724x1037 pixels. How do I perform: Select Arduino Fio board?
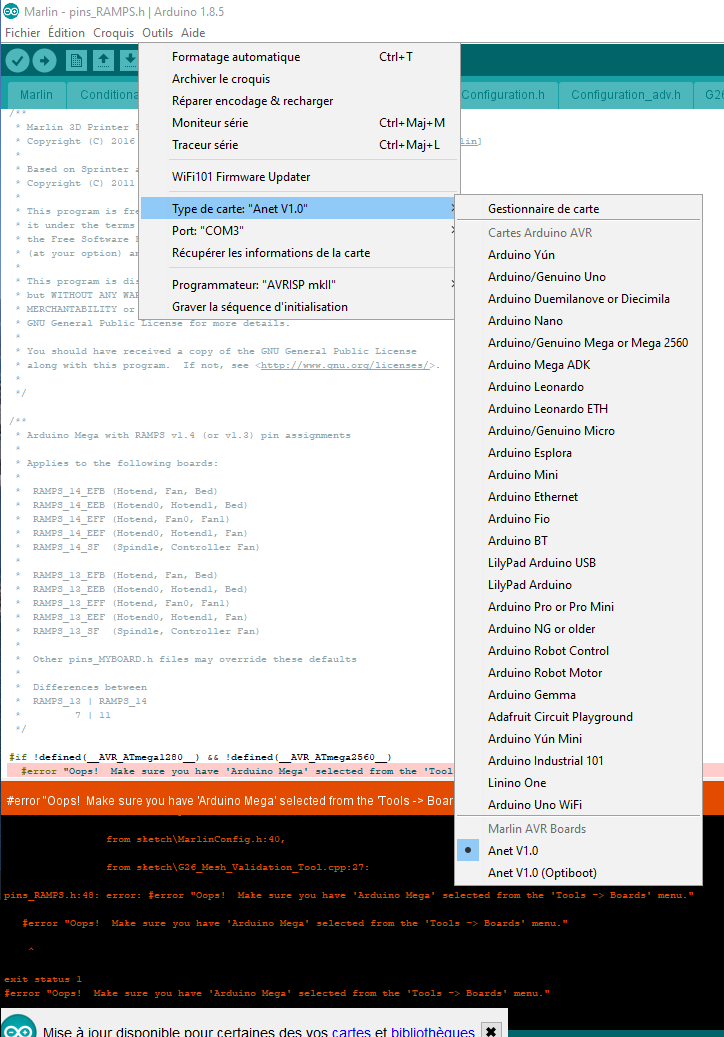[579, 518]
